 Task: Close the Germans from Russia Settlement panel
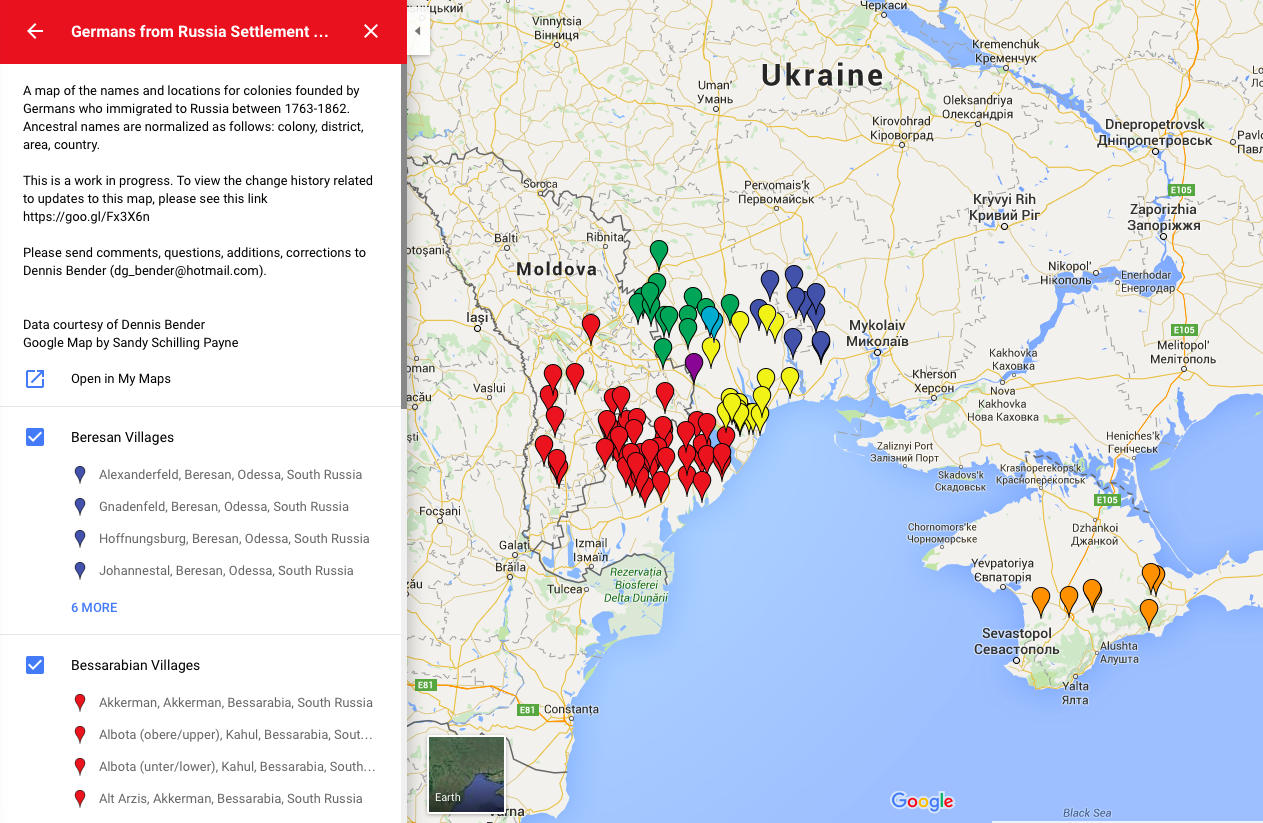point(371,31)
